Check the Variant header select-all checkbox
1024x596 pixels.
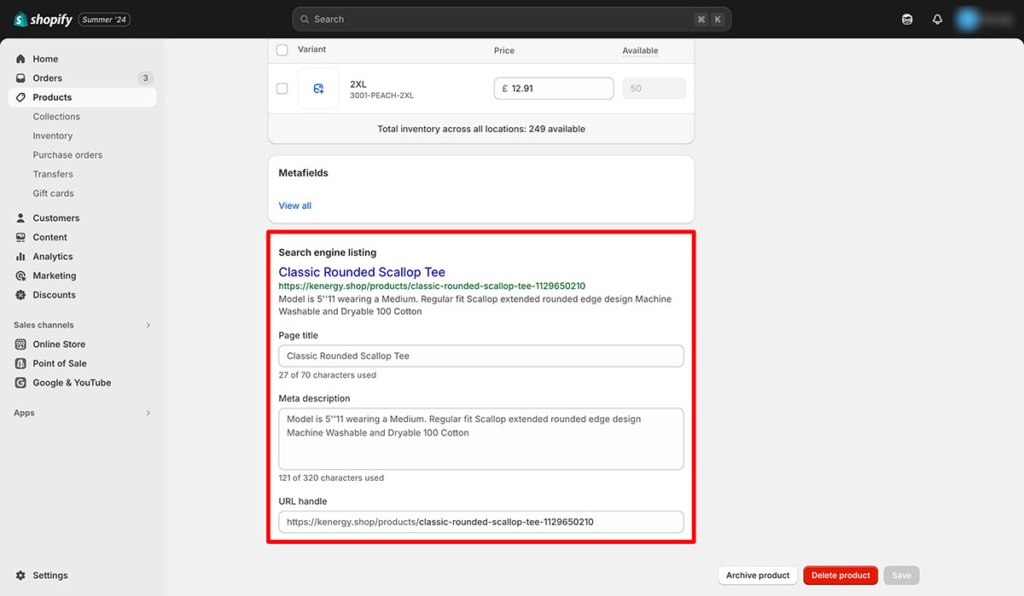click(285, 49)
